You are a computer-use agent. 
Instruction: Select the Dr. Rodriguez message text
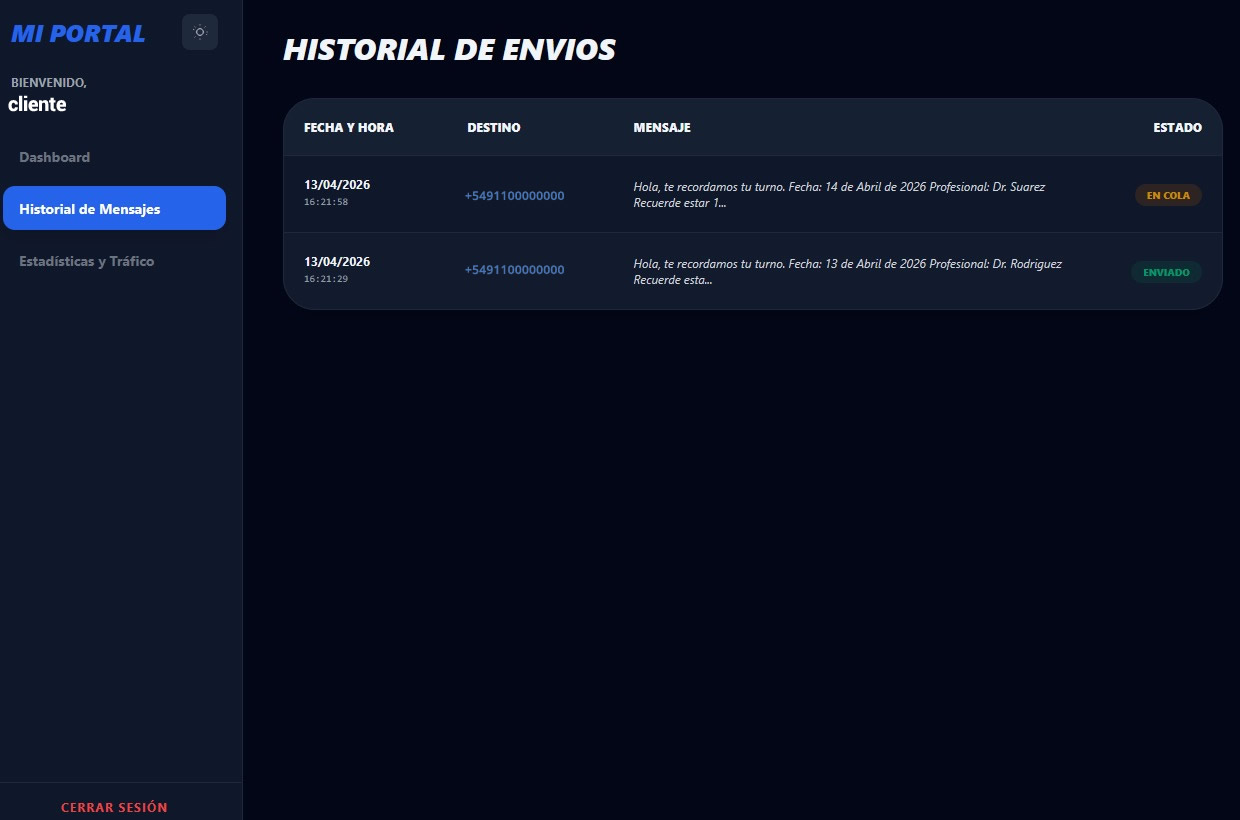(847, 272)
